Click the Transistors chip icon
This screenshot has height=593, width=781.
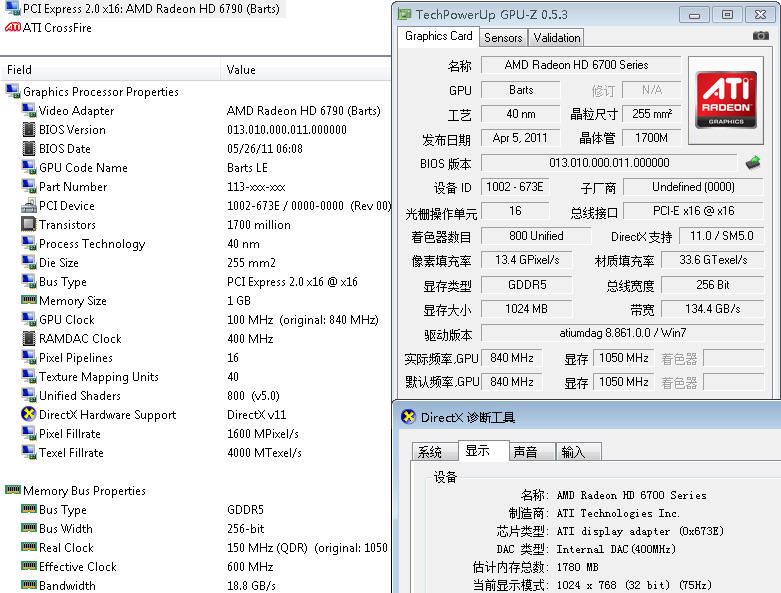point(29,224)
